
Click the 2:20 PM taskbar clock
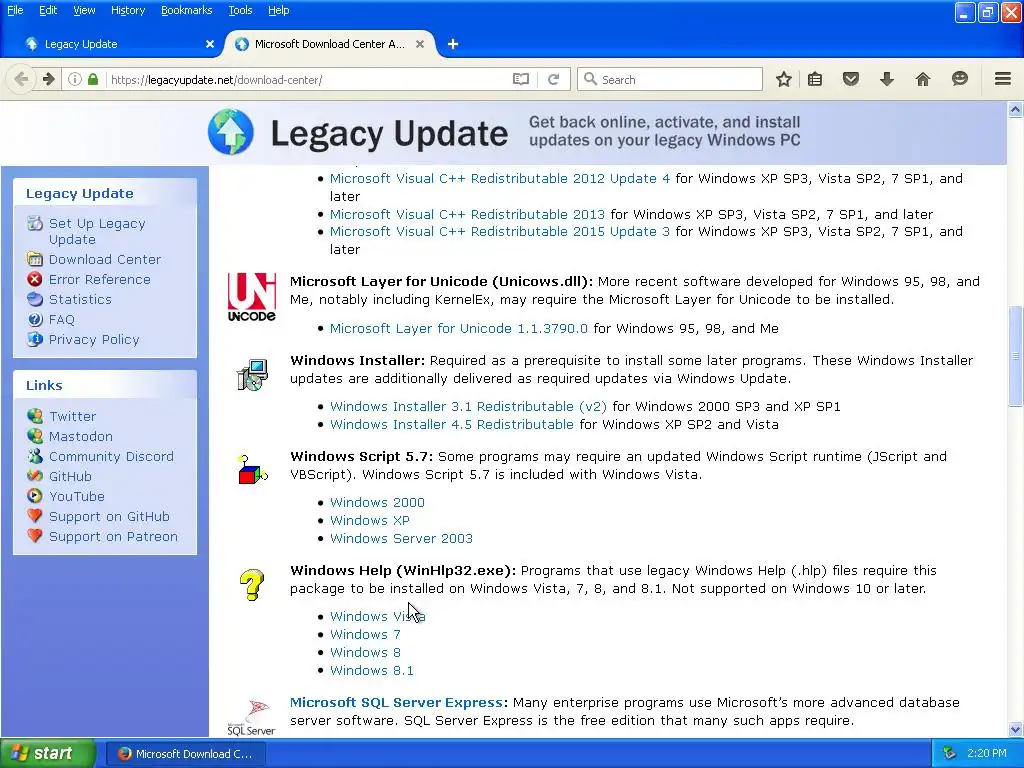(987, 753)
